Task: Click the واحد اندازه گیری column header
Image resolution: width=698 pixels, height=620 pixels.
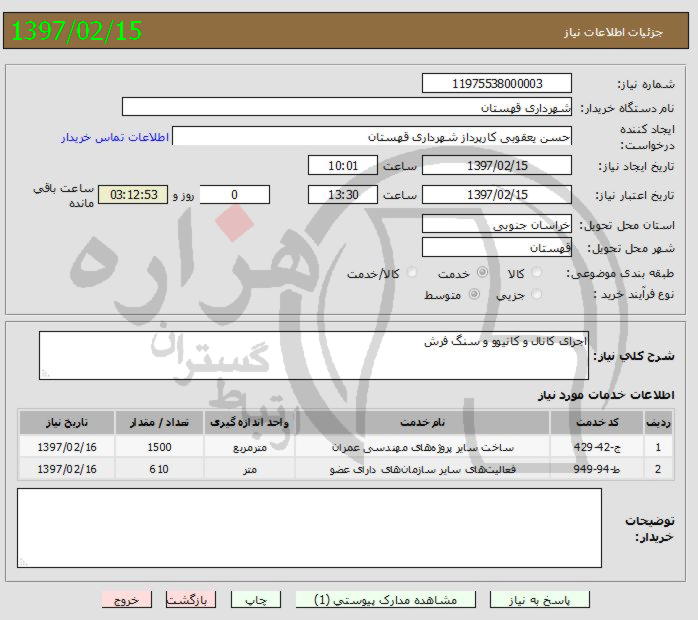Action: click(249, 422)
